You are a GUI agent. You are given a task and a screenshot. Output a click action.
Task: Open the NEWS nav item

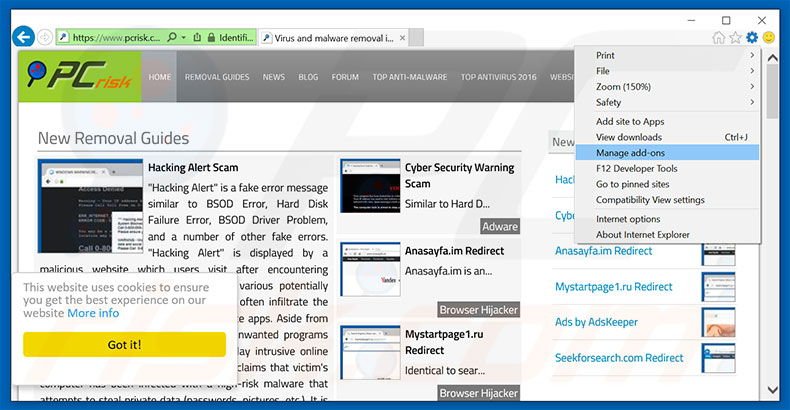click(274, 77)
